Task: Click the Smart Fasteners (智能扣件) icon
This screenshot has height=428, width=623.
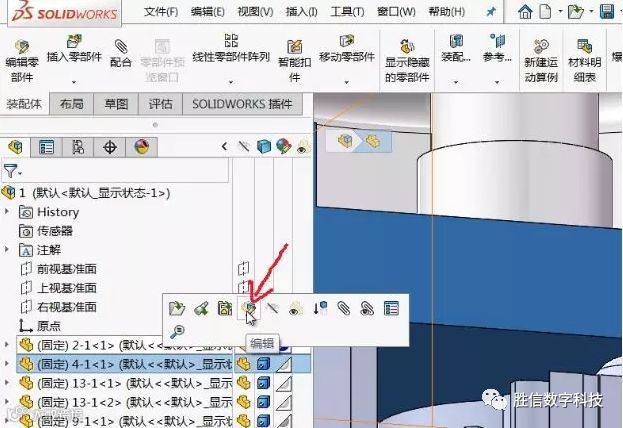Action: (294, 47)
